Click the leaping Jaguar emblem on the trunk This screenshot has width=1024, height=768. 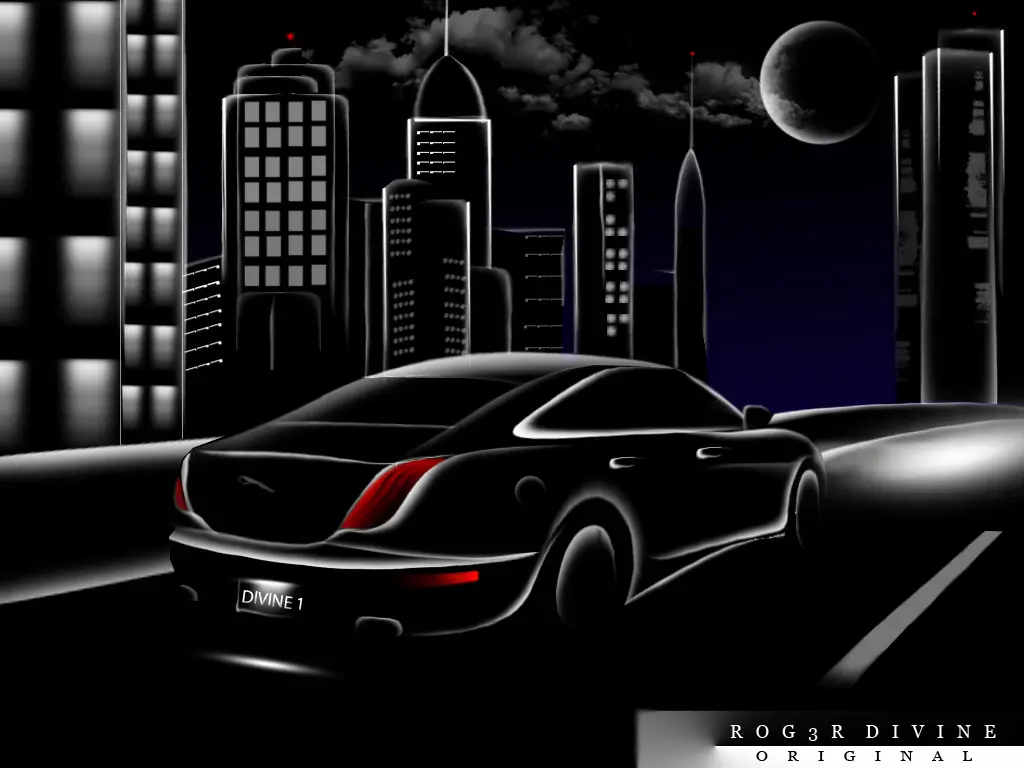tap(256, 483)
